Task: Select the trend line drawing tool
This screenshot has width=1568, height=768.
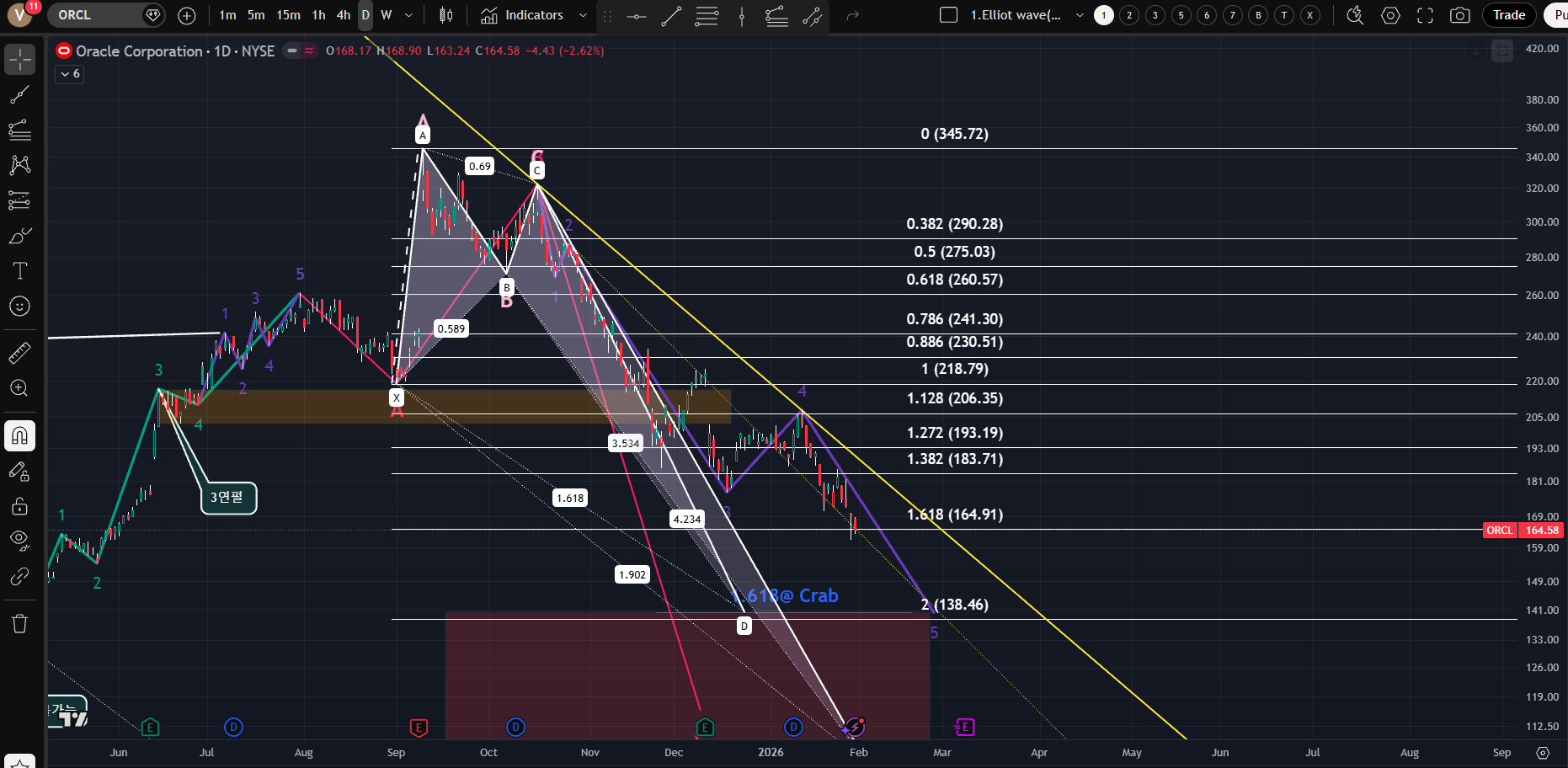Action: coord(19,94)
